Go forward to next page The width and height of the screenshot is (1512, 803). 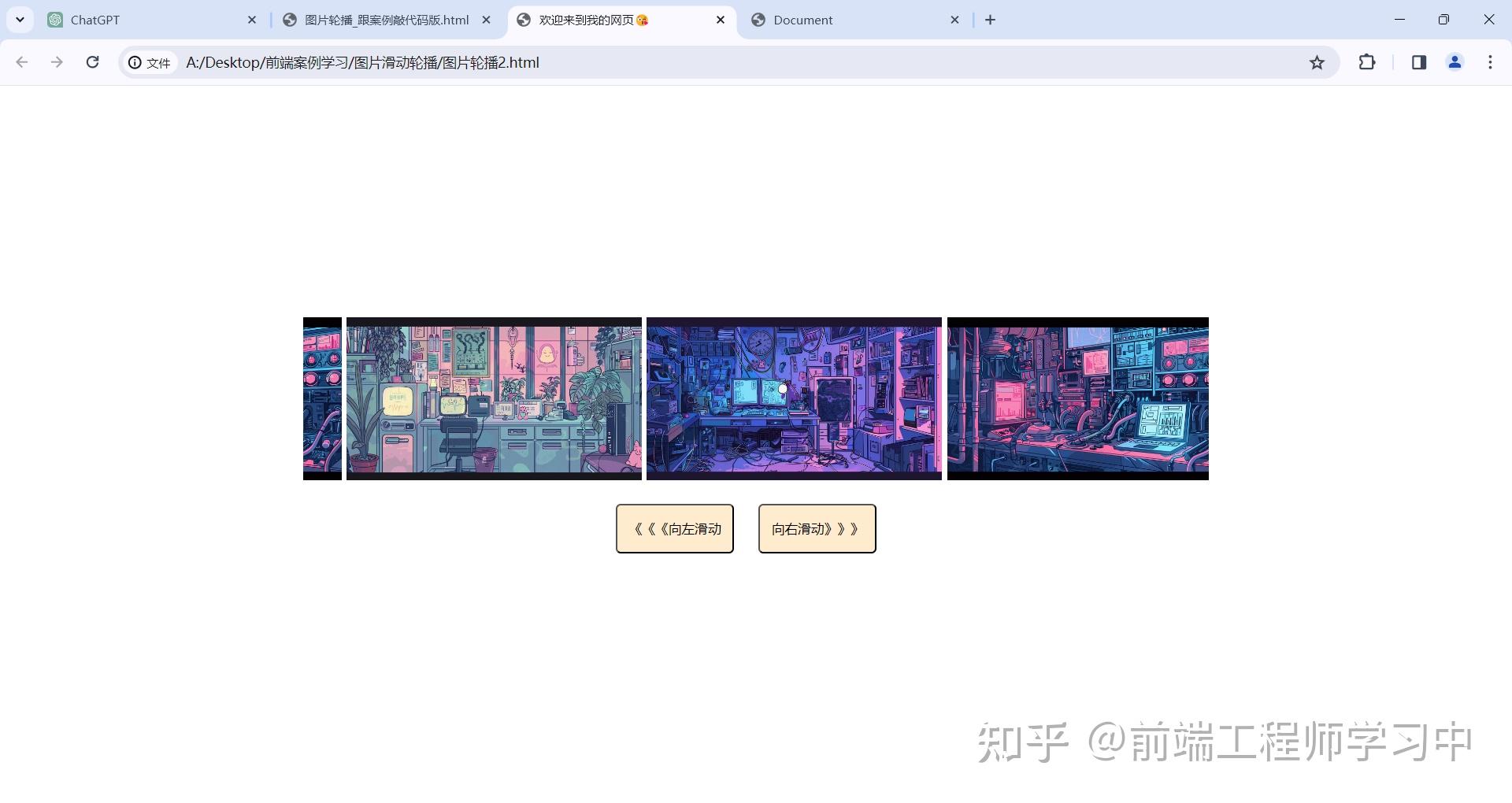click(57, 62)
